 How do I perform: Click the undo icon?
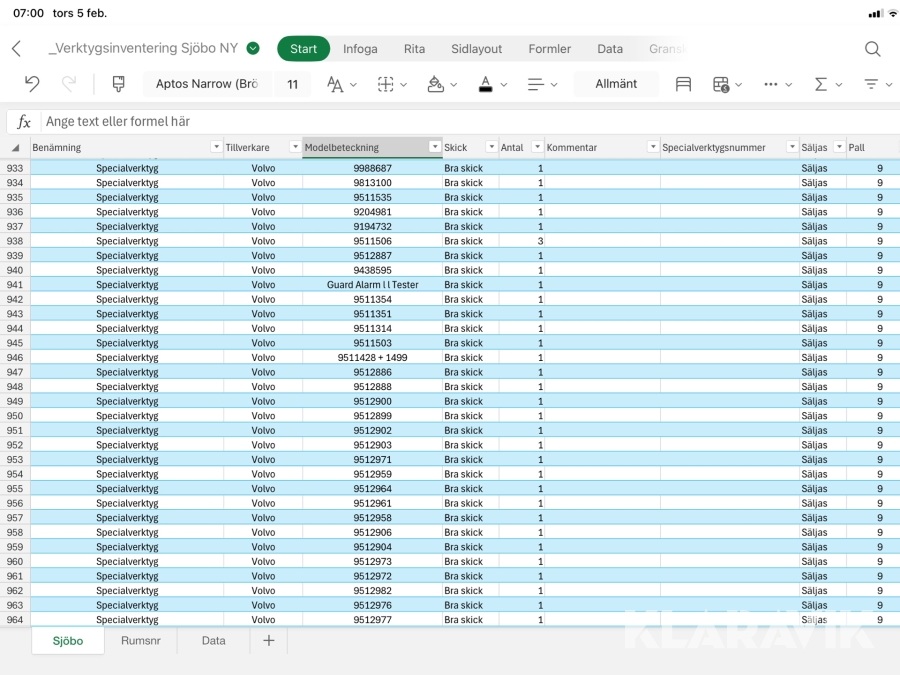32,84
